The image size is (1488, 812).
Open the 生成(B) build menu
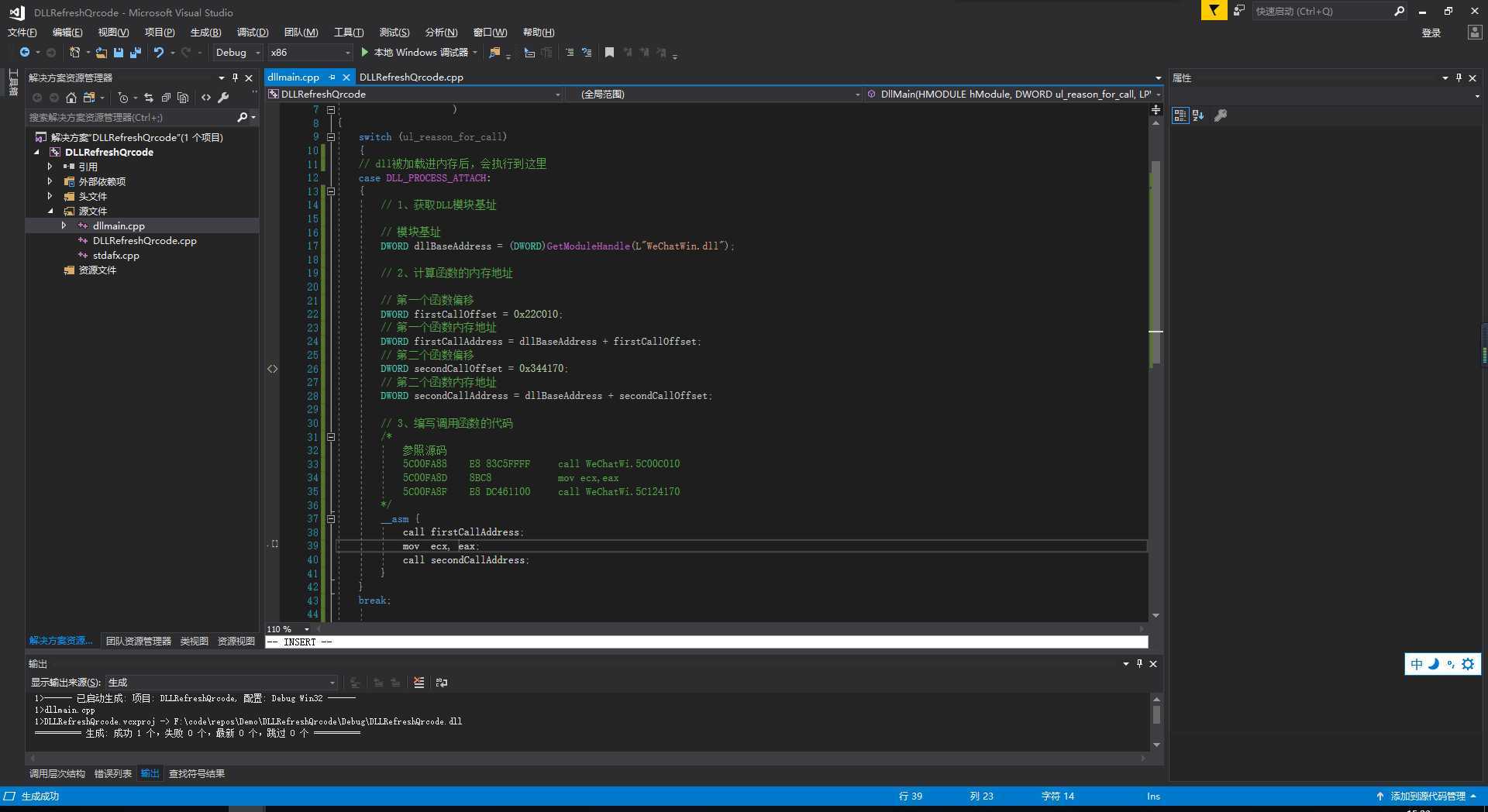pyautogui.click(x=205, y=33)
